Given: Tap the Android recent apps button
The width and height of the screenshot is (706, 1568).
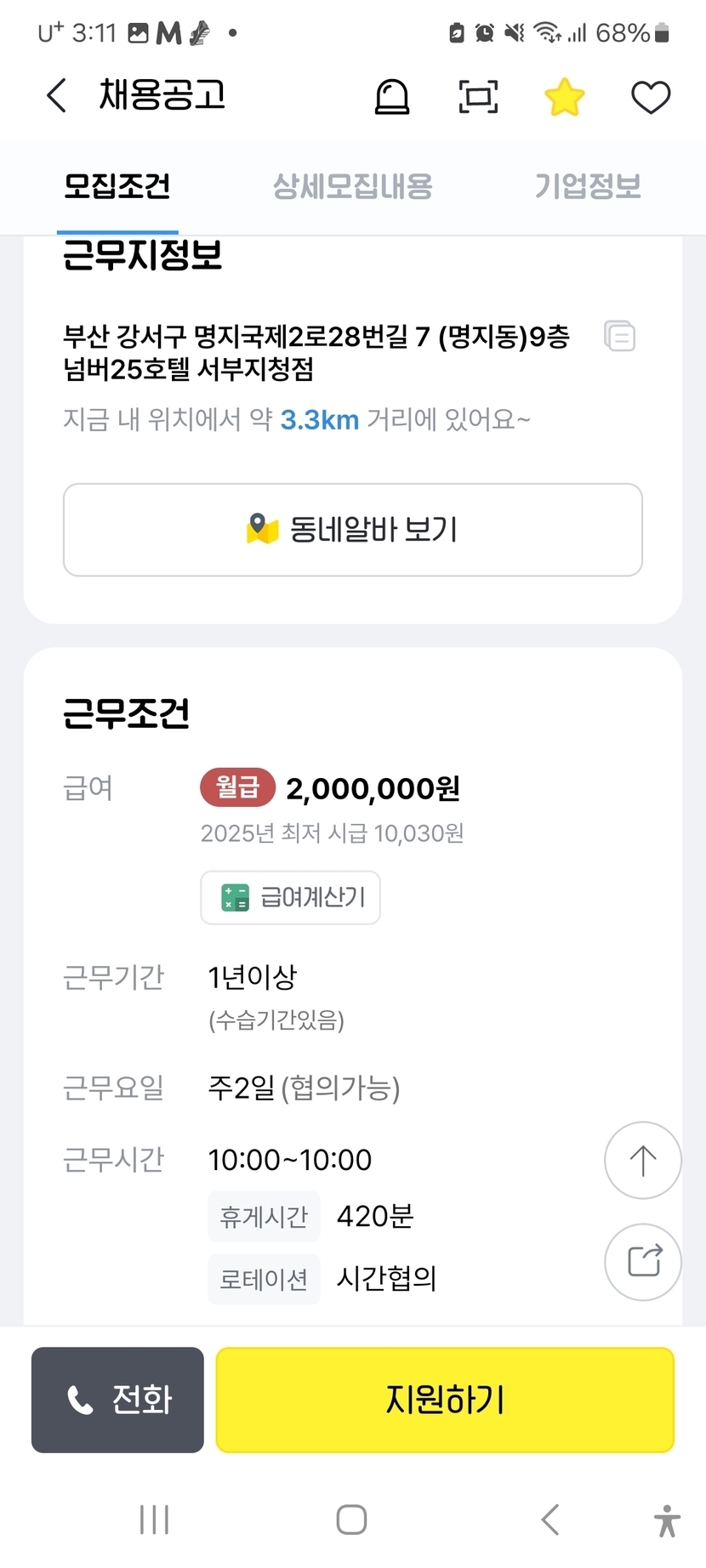Looking at the screenshot, I should (154, 1520).
